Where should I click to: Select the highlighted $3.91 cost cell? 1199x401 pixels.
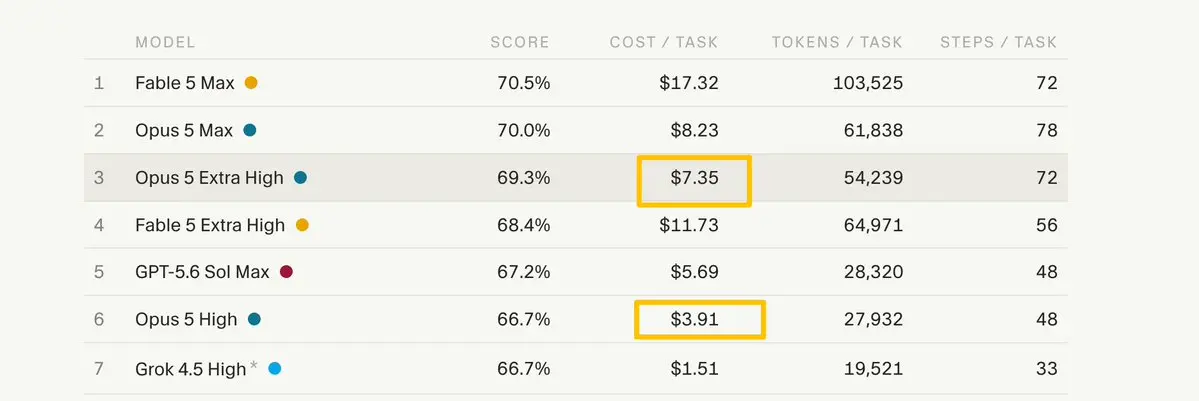pos(700,319)
